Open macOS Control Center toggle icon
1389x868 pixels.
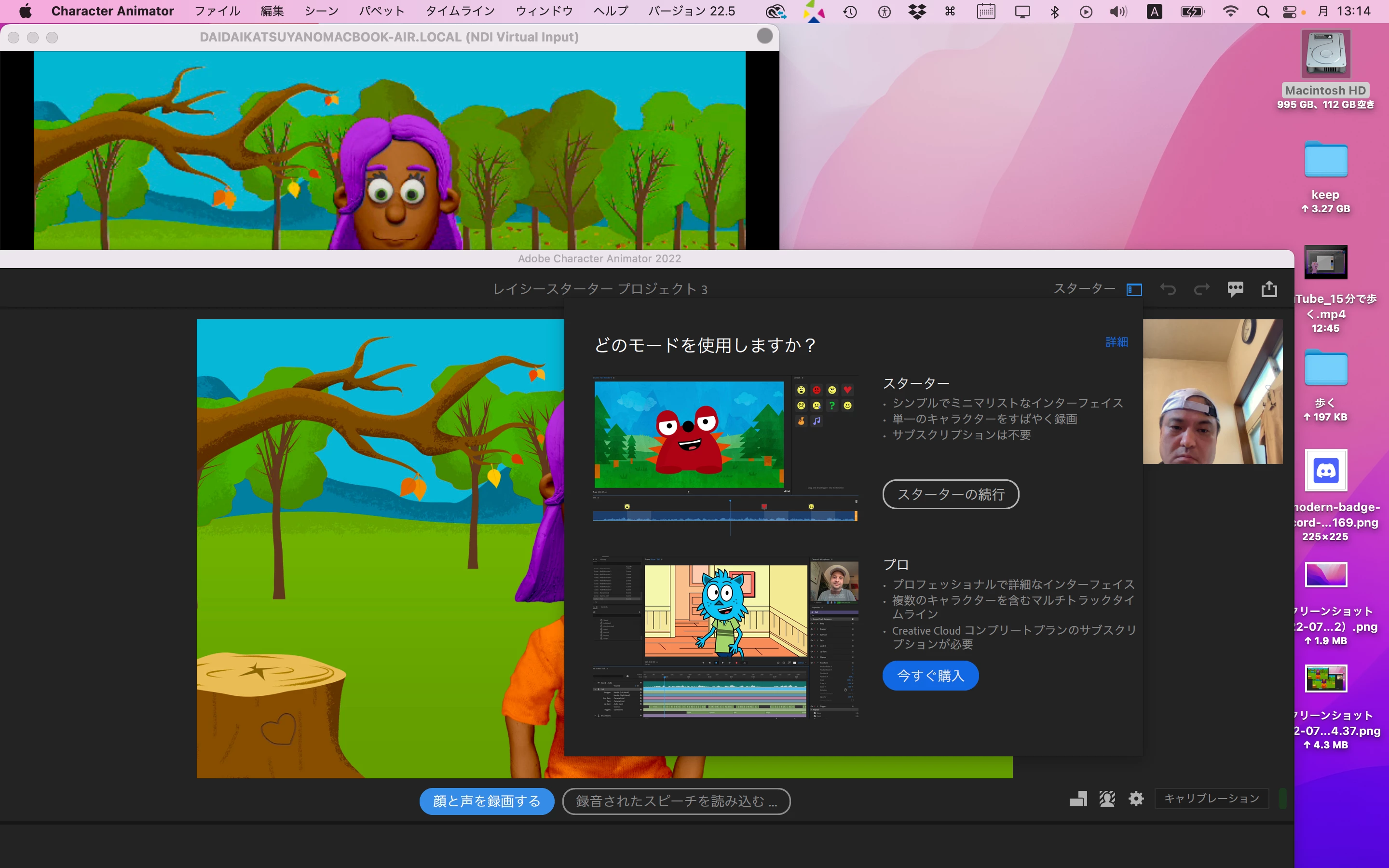[x=1289, y=12]
